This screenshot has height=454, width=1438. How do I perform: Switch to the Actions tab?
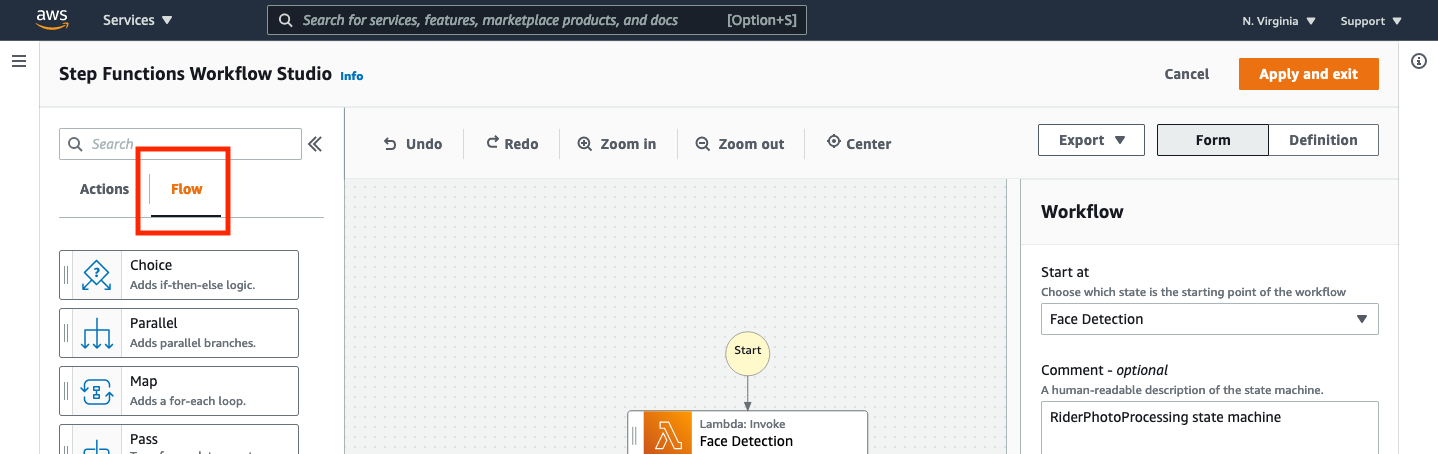(104, 189)
